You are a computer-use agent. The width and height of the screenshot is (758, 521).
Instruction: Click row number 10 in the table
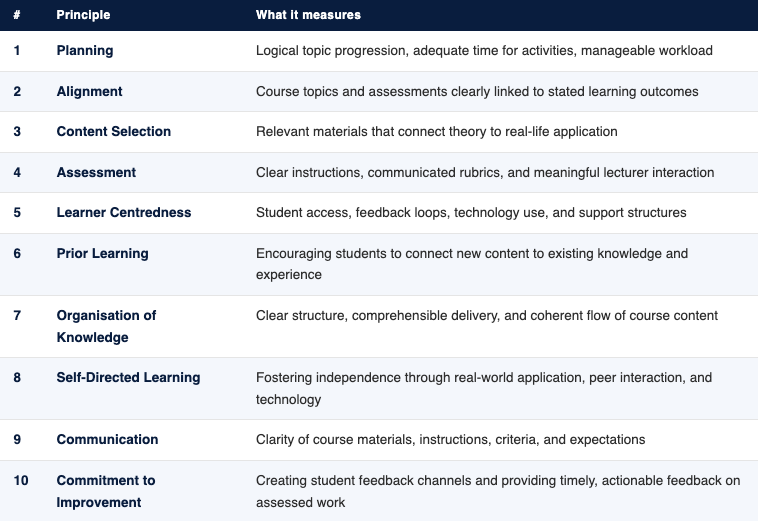(21, 480)
